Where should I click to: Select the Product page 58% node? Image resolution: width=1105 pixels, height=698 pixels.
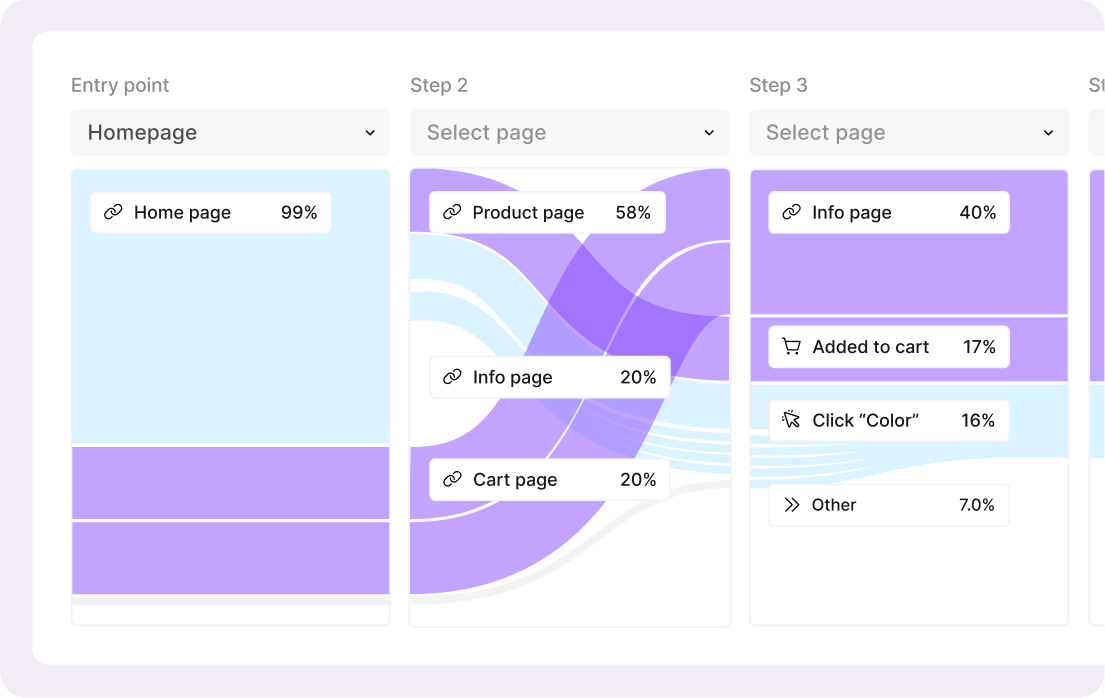click(x=547, y=212)
